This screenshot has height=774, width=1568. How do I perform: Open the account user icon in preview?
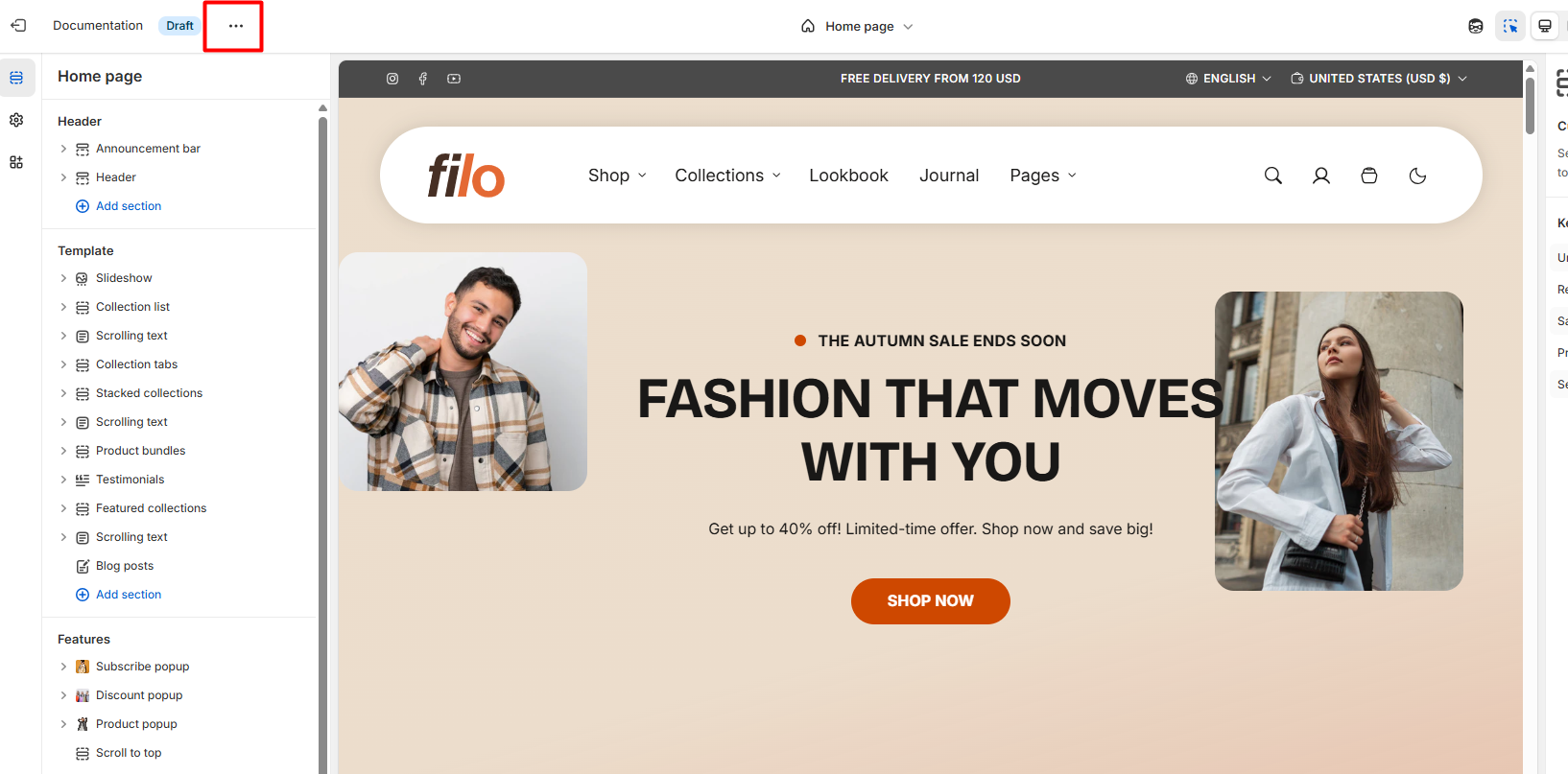pyautogui.click(x=1321, y=176)
